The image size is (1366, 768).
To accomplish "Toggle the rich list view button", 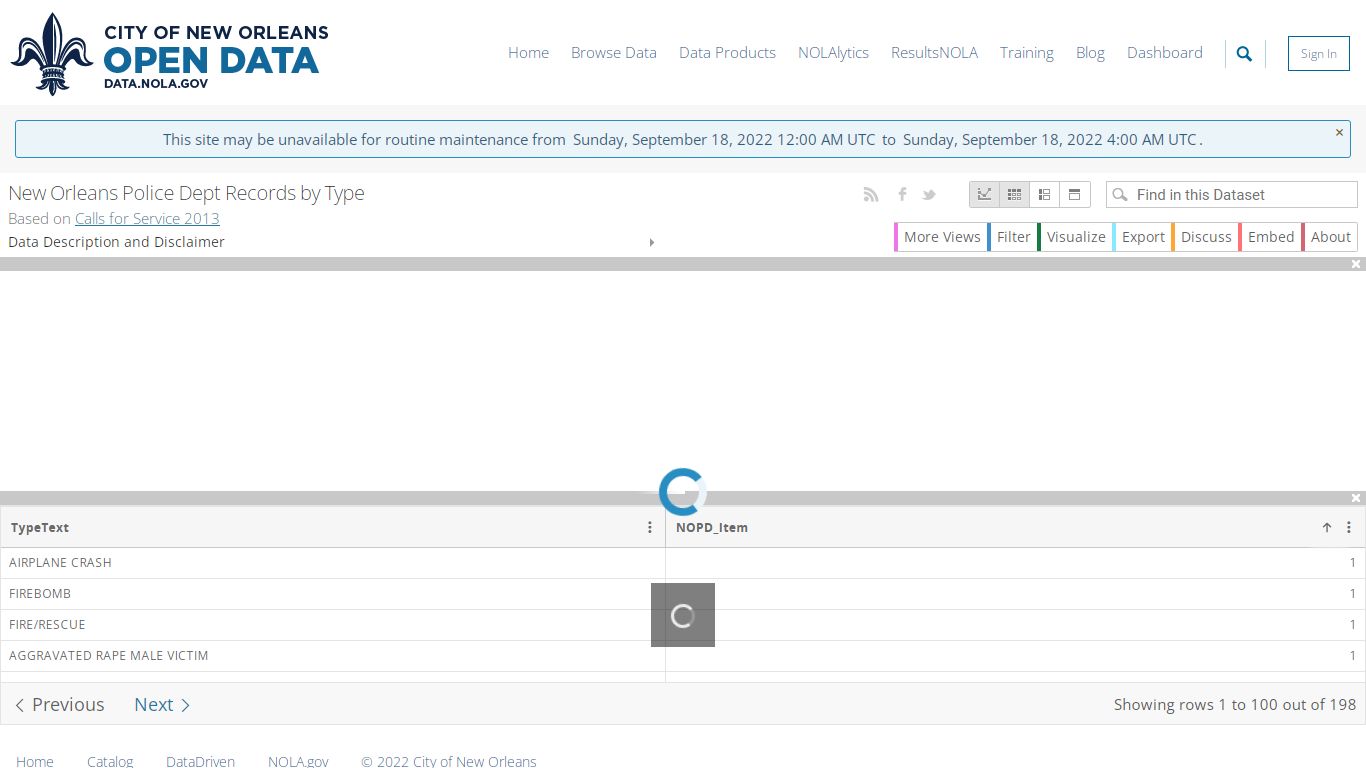I will coord(1045,194).
